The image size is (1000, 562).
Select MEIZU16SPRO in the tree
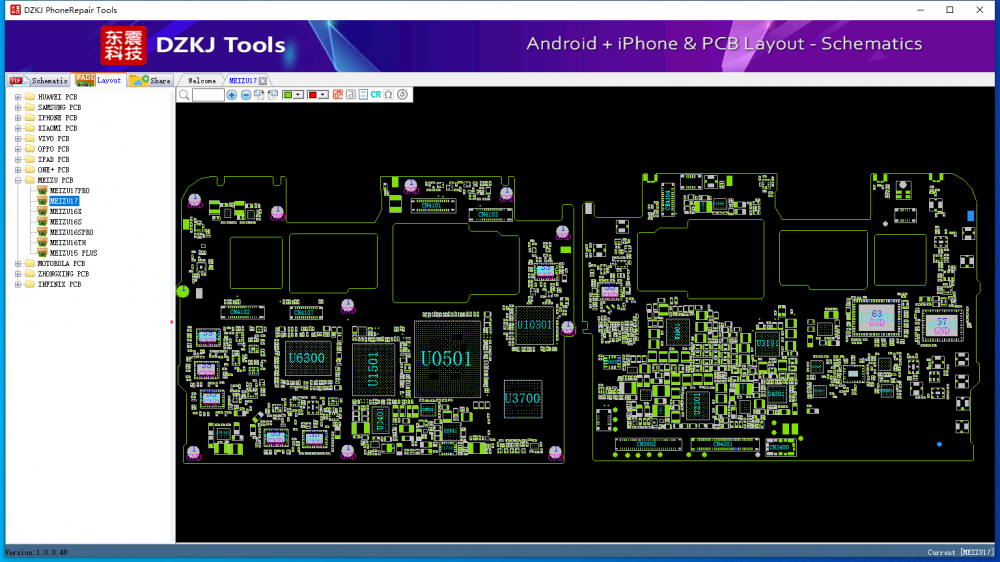pos(71,232)
